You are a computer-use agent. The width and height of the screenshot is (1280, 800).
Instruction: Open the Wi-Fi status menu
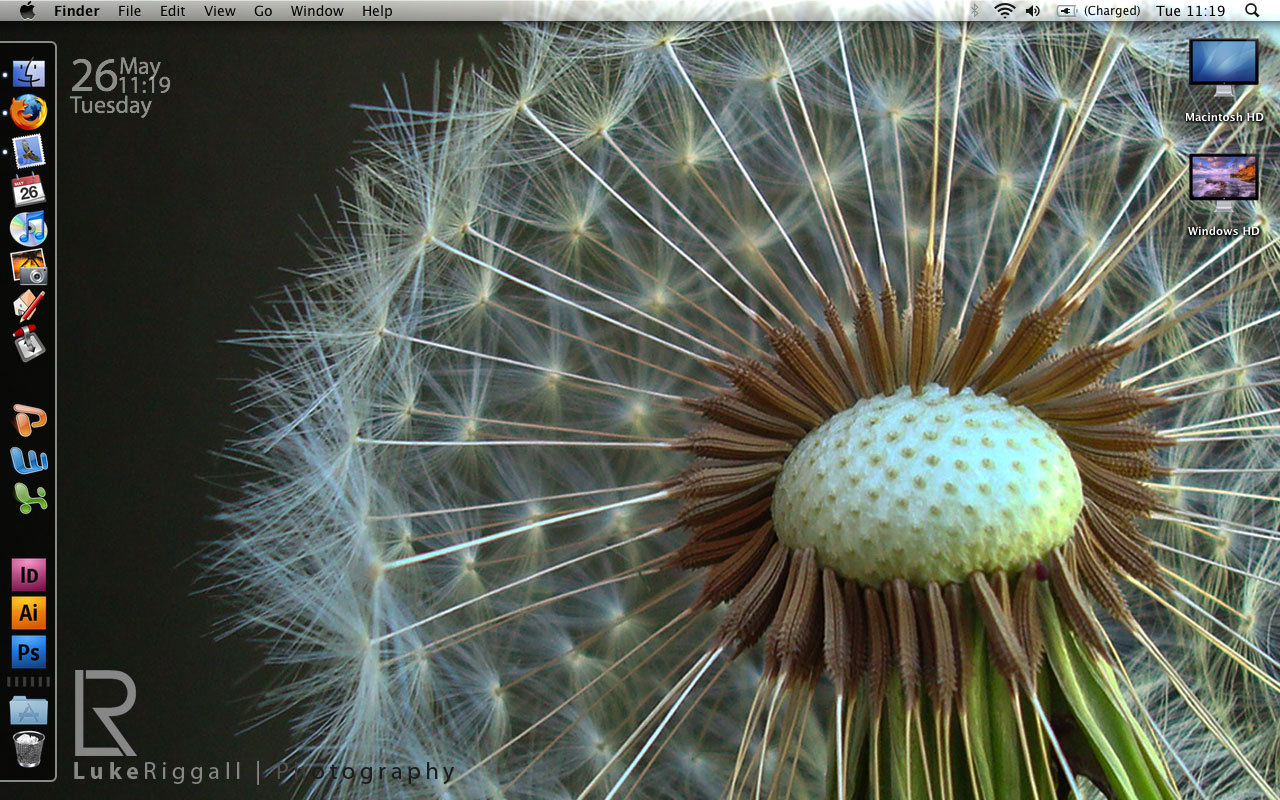click(x=1004, y=11)
